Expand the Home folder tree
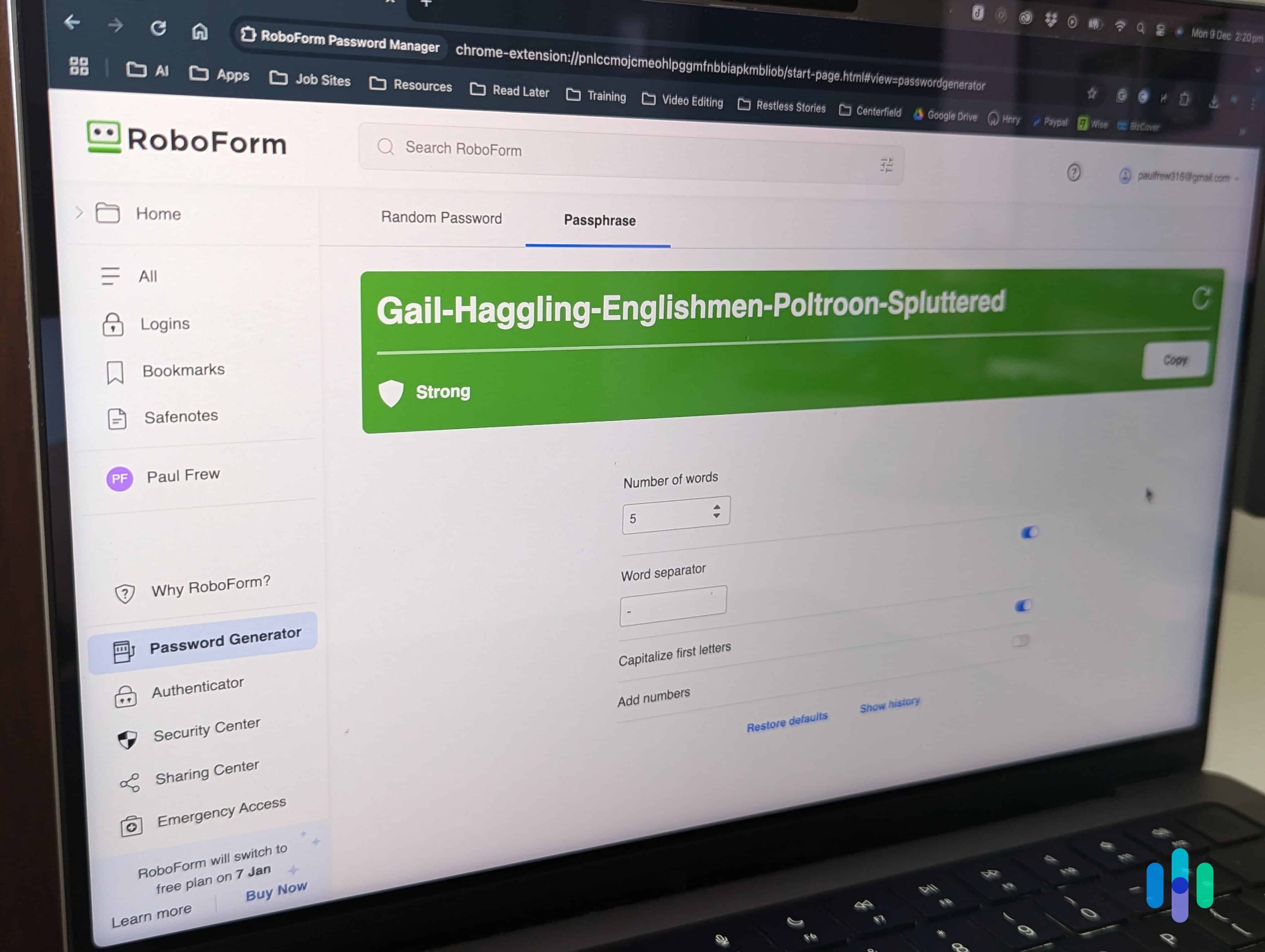1265x952 pixels. pos(78,213)
